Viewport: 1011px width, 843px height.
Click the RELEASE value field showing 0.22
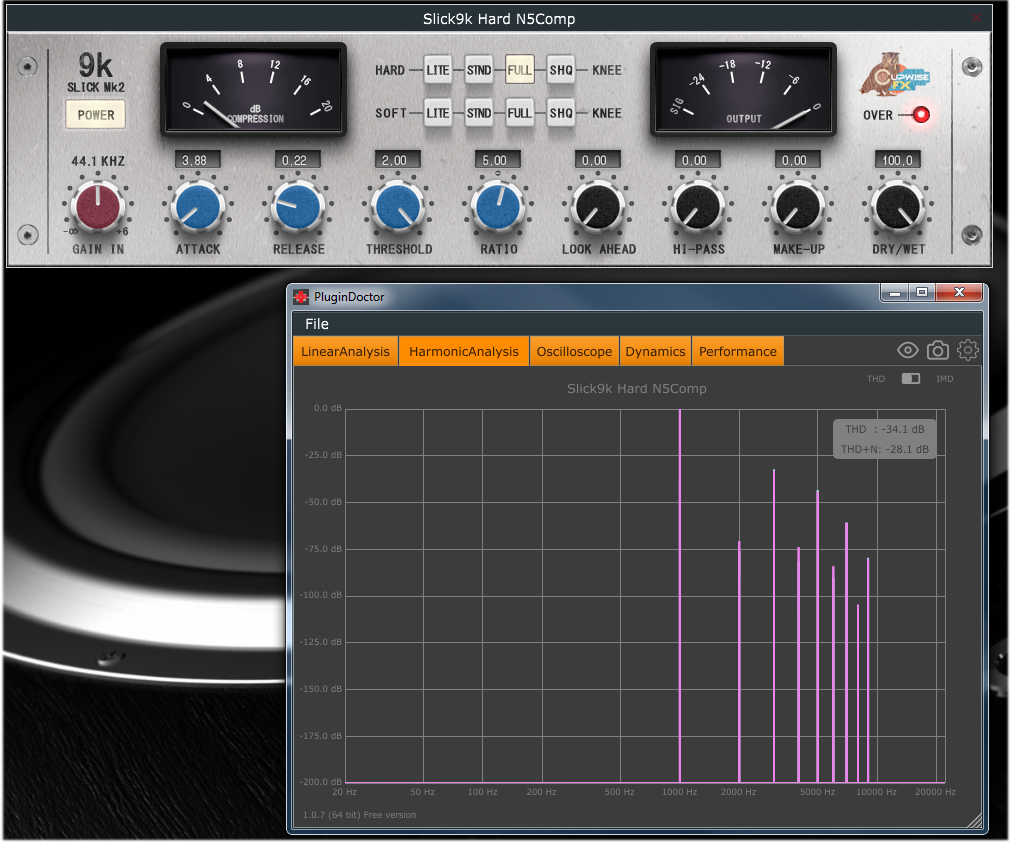[x=297, y=160]
